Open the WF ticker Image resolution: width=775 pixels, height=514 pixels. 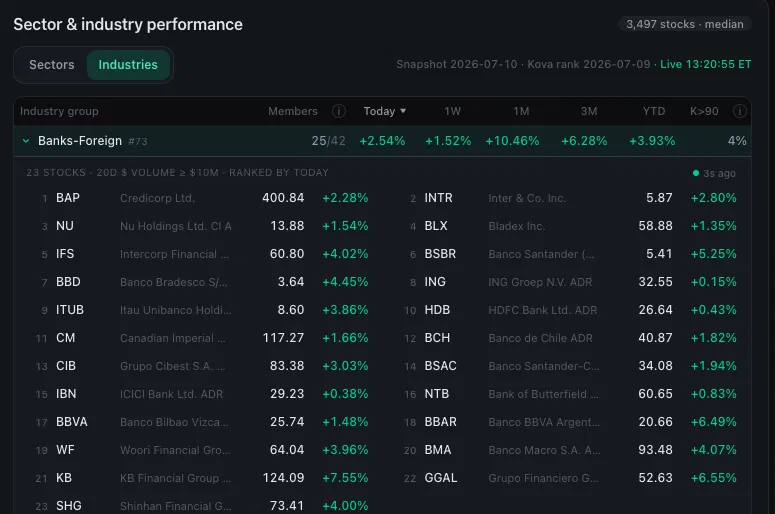tap(65, 450)
